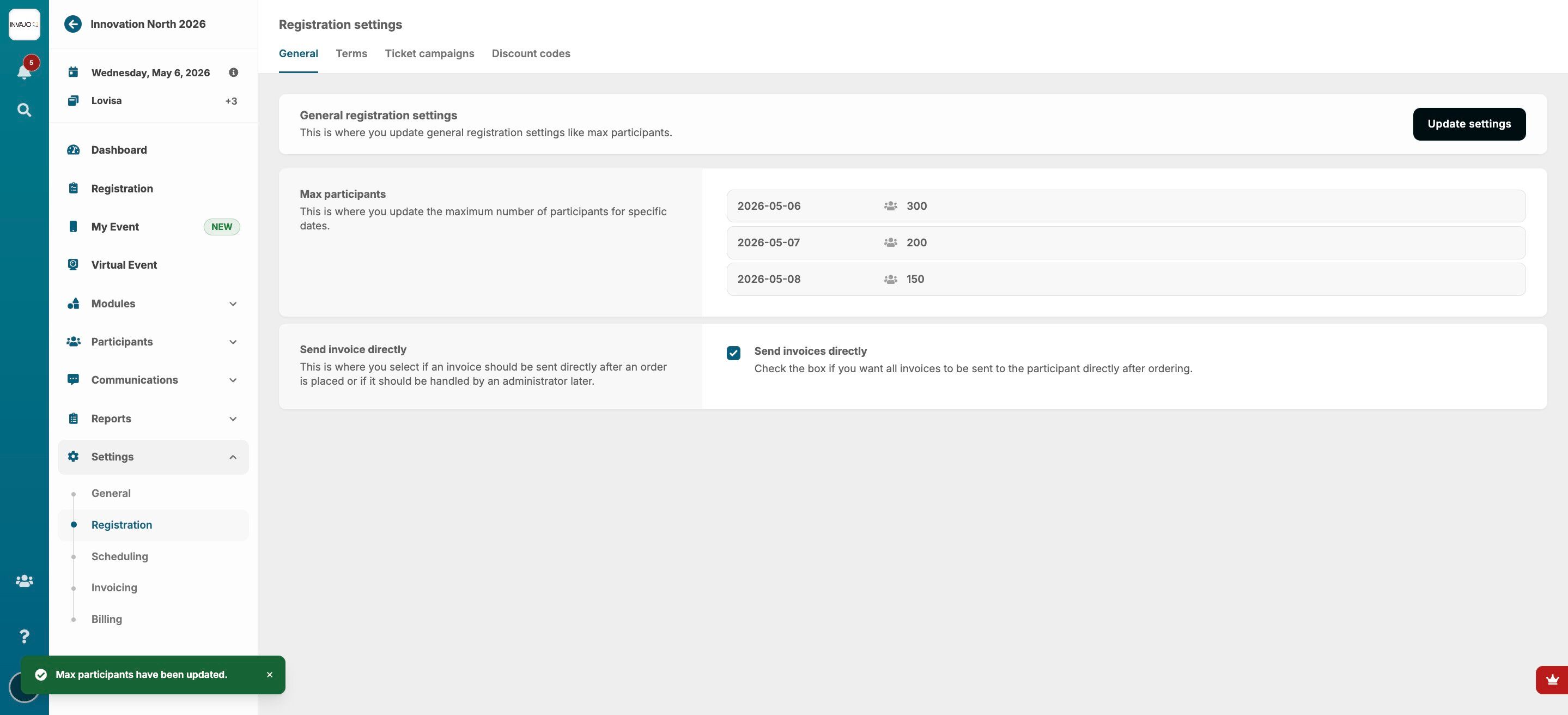Open the notifications bell with badge
Image resolution: width=1568 pixels, height=715 pixels.
pos(24,71)
